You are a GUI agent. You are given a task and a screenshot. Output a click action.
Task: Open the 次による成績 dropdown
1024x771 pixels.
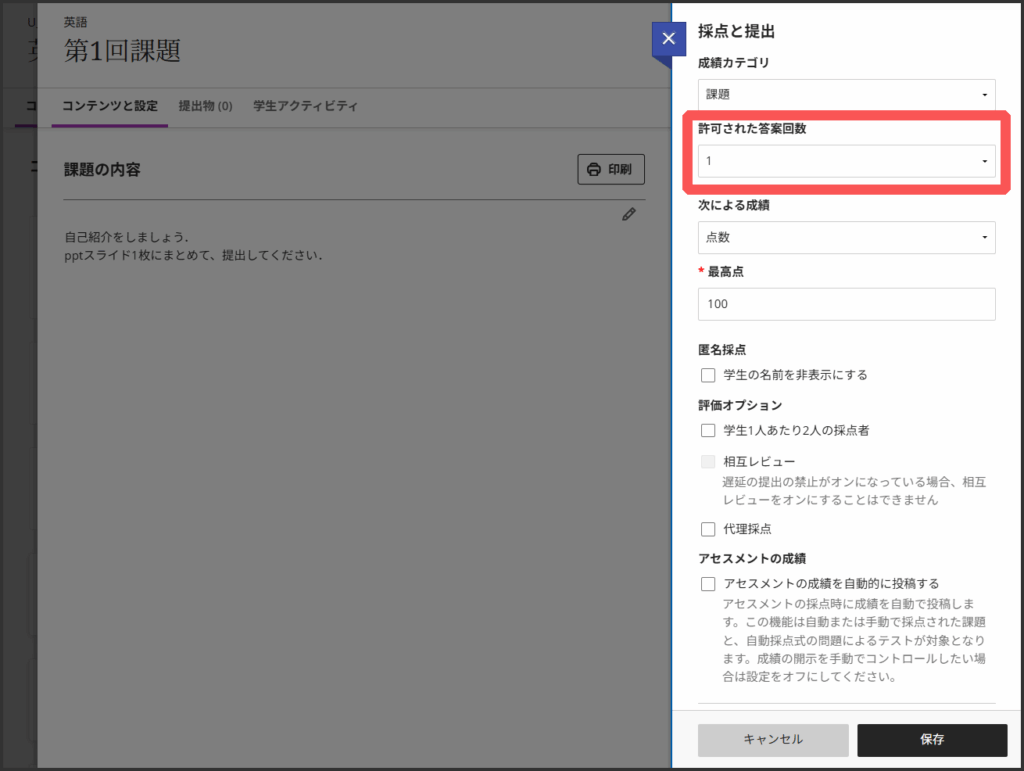[846, 237]
